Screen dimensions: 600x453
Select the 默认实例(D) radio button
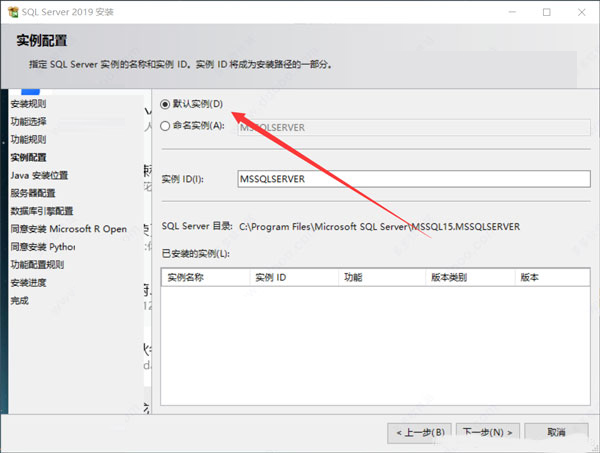(x=165, y=104)
